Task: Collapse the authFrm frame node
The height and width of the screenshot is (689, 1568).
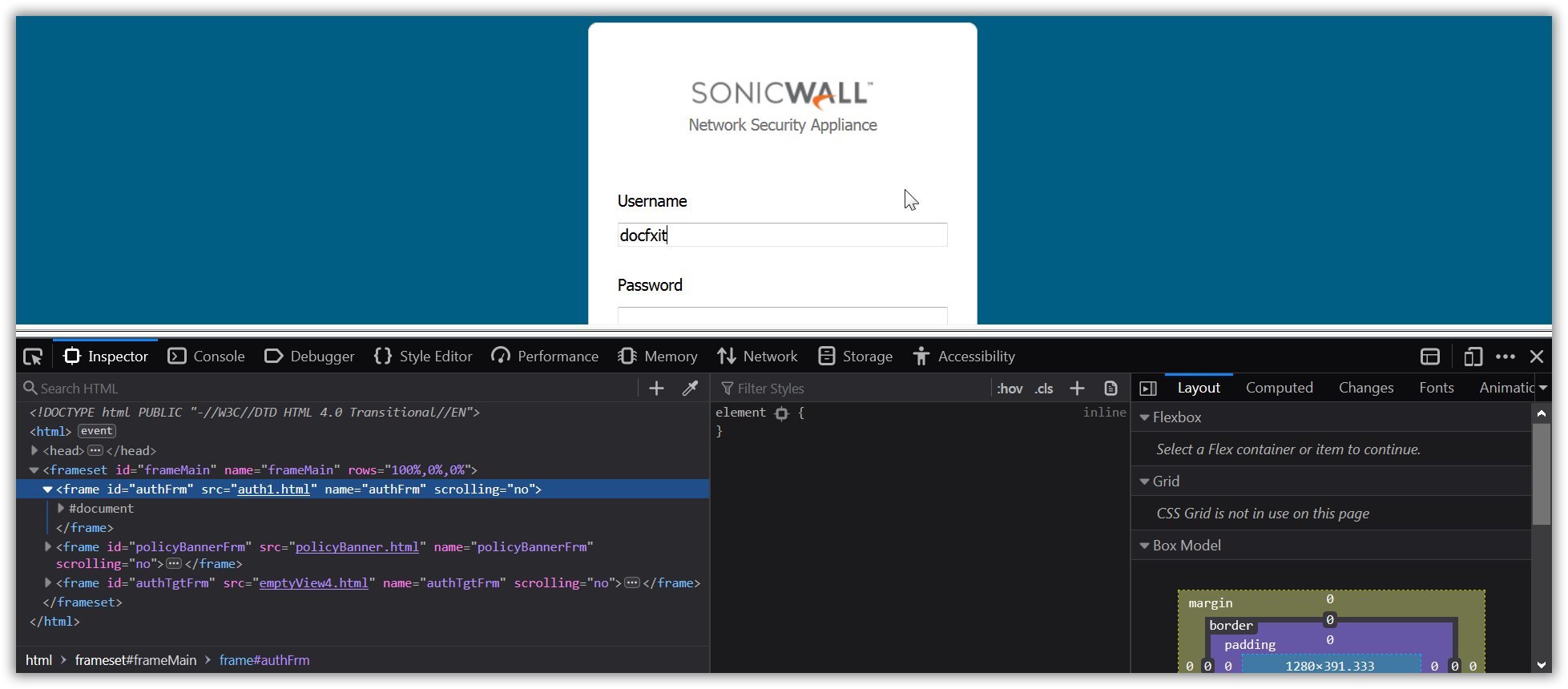Action: point(47,490)
